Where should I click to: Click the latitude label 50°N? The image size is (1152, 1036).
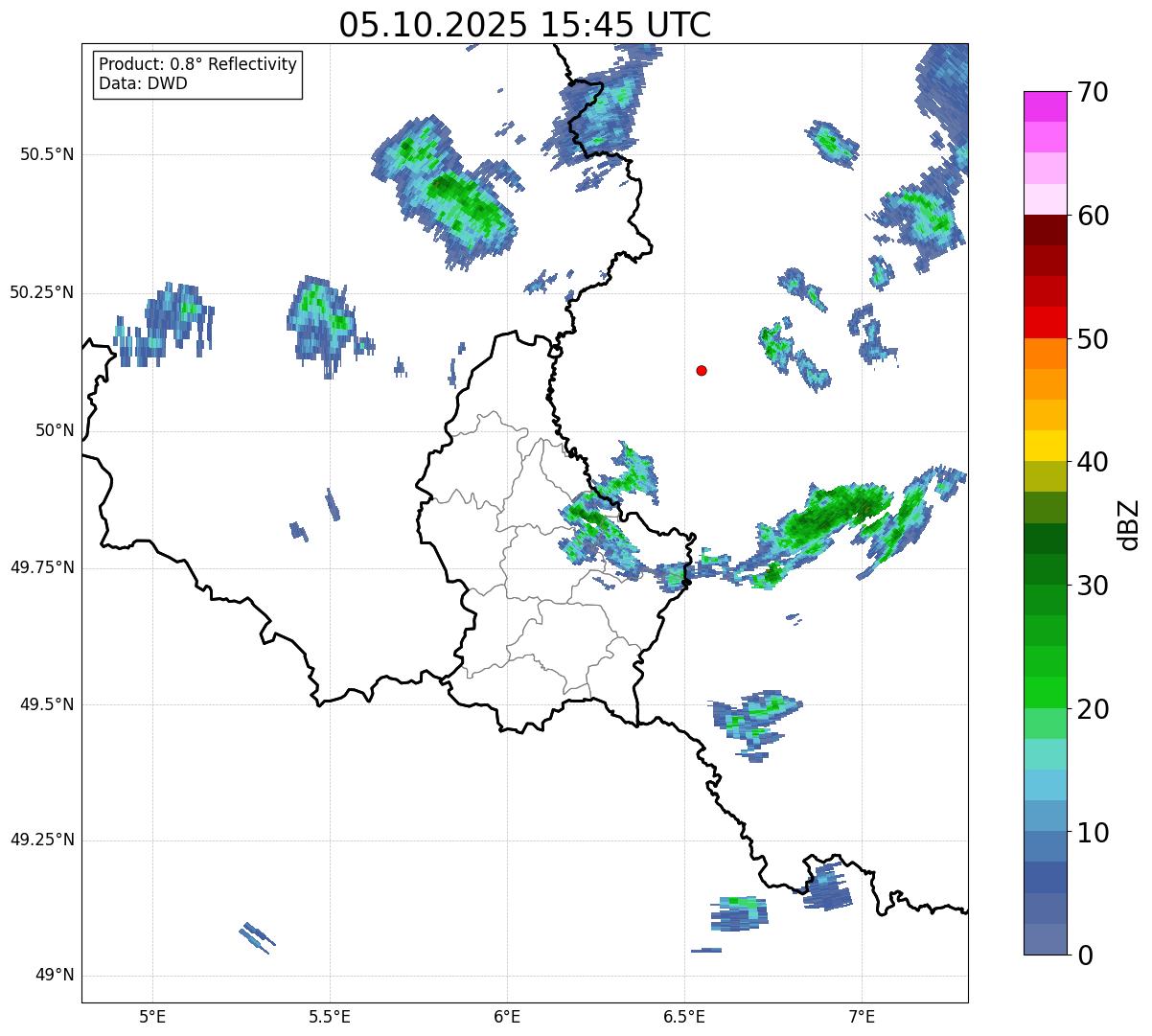tap(55, 431)
